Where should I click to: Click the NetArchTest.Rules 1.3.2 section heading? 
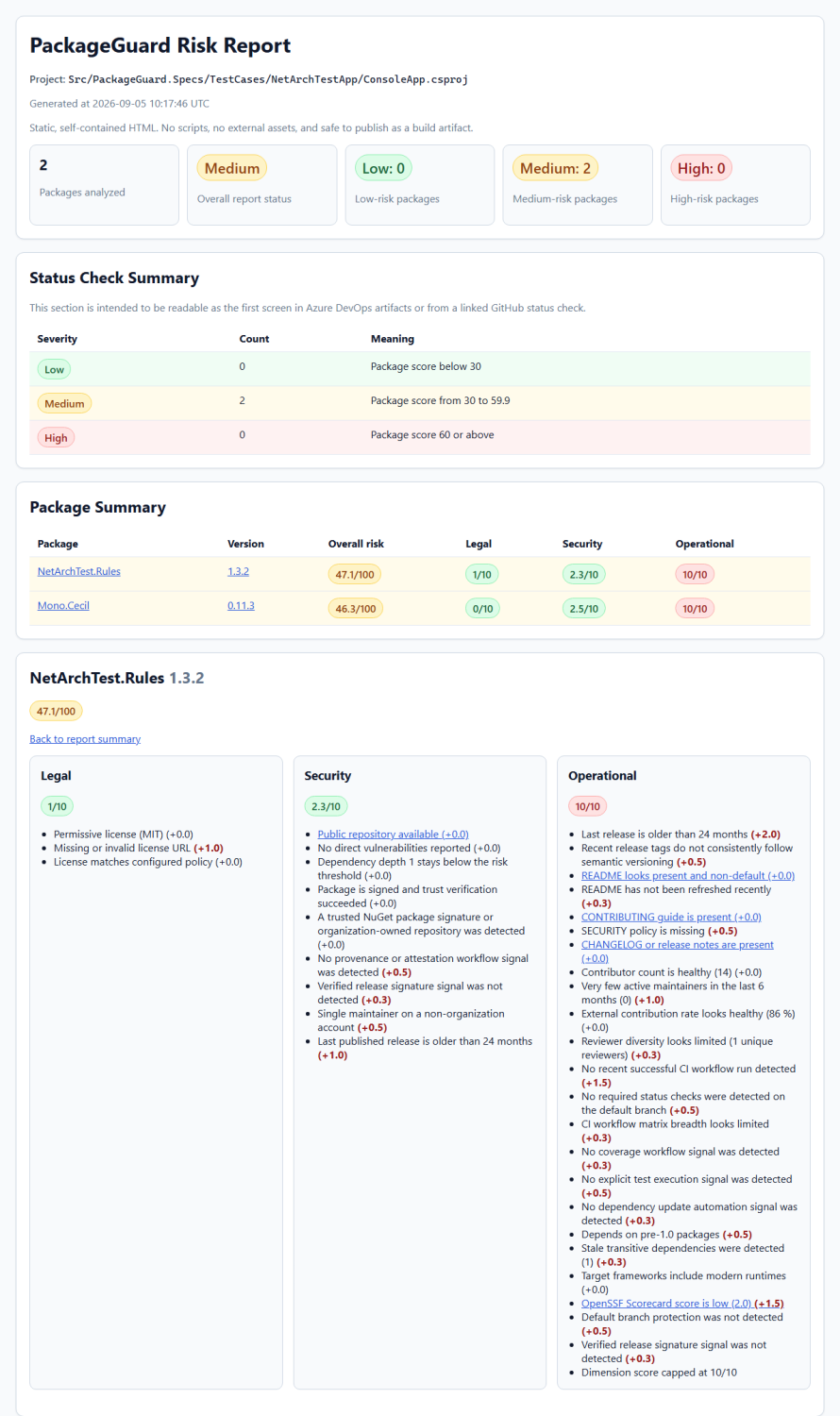(117, 678)
